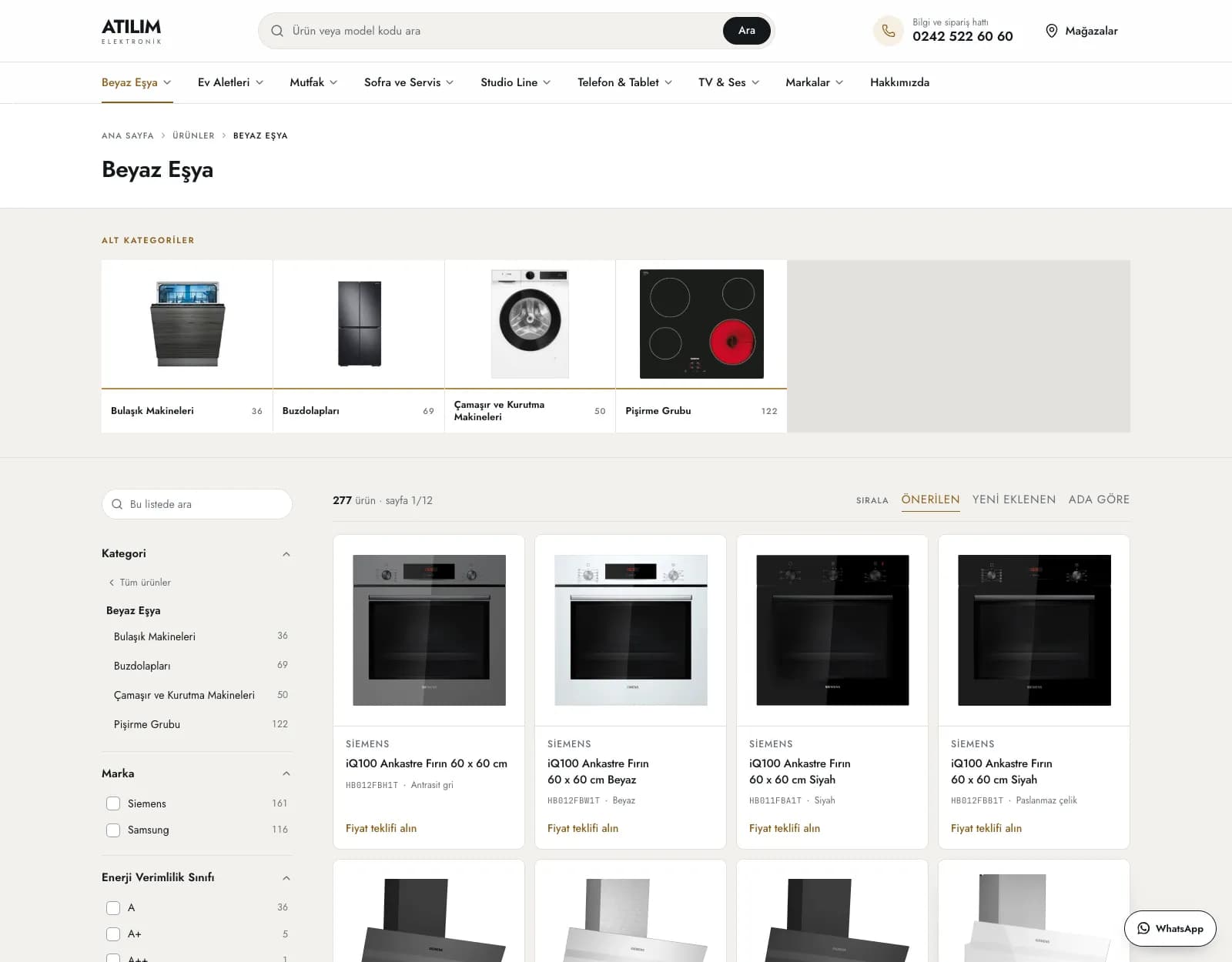Viewport: 1232px width, 962px height.
Task: Click the back arrow beside Tüm ürünler
Action: pyautogui.click(x=112, y=583)
